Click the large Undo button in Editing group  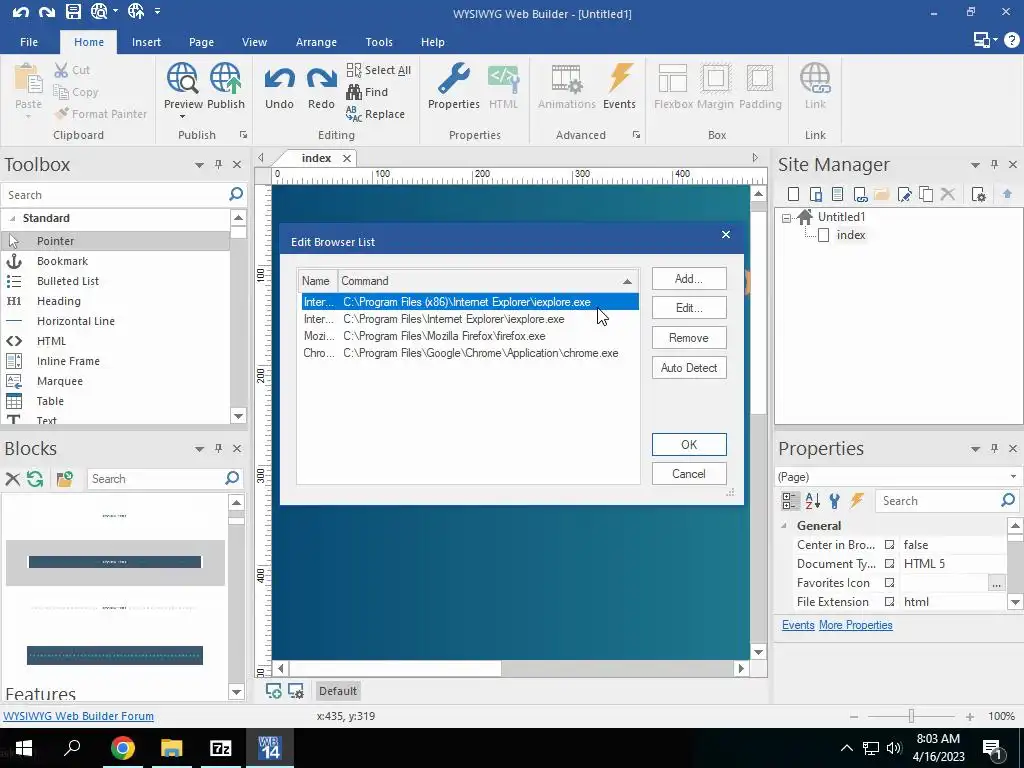tap(280, 86)
